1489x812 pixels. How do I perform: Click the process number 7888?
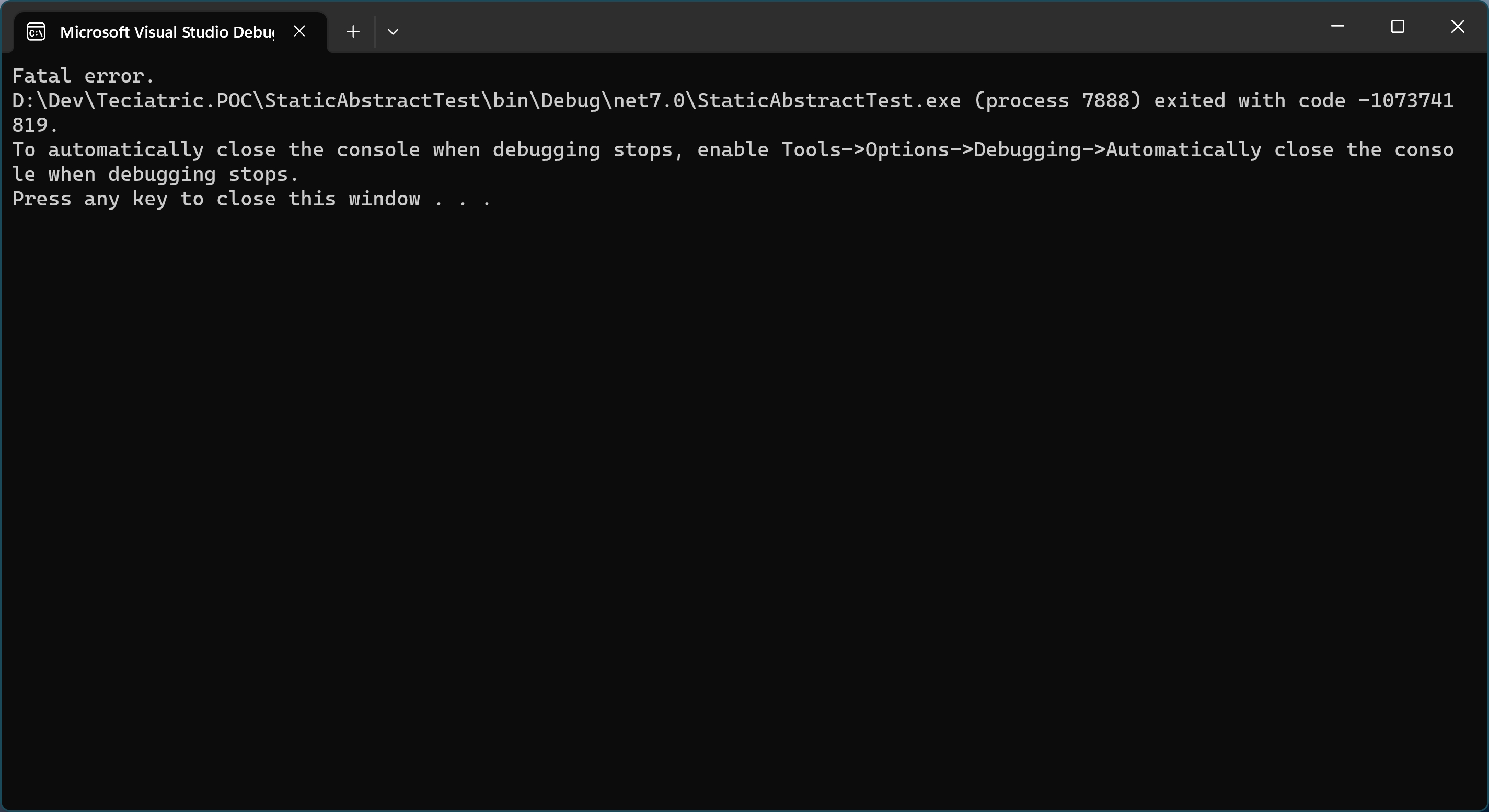click(1108, 100)
